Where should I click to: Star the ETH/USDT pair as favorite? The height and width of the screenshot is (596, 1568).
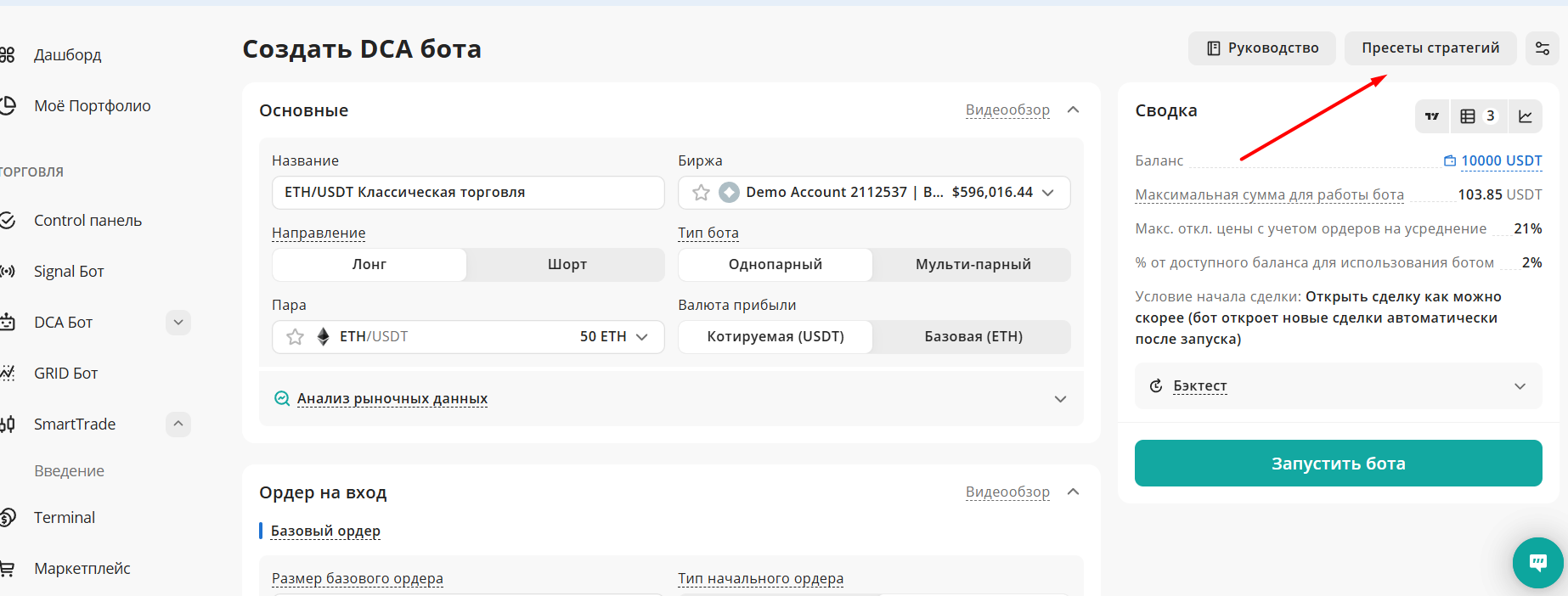click(x=295, y=337)
